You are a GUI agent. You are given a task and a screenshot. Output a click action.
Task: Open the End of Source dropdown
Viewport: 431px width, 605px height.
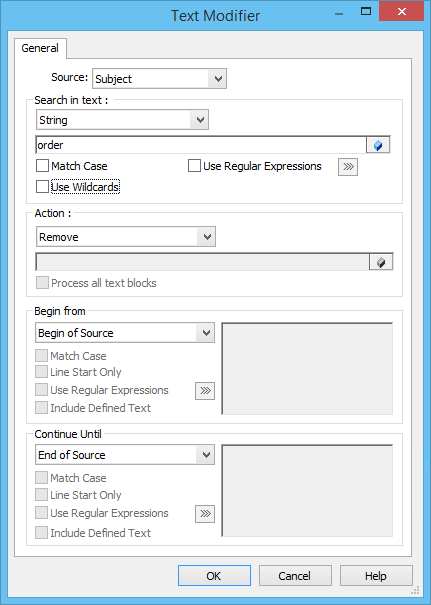(x=125, y=455)
